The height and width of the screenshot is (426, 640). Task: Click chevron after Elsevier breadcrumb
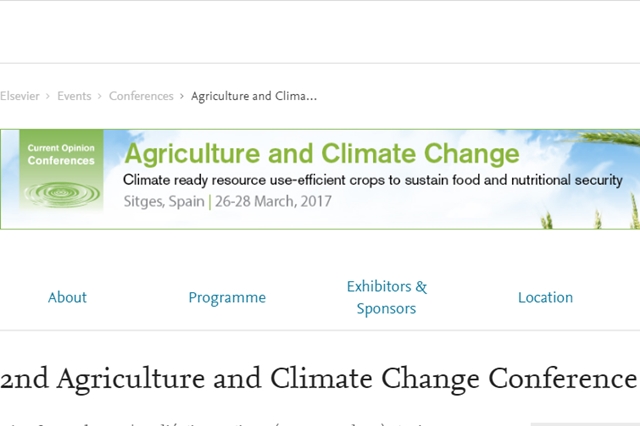[x=48, y=96]
